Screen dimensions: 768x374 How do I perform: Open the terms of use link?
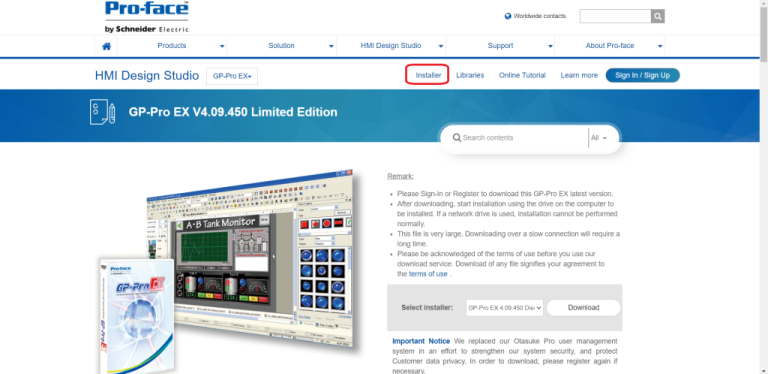428,274
